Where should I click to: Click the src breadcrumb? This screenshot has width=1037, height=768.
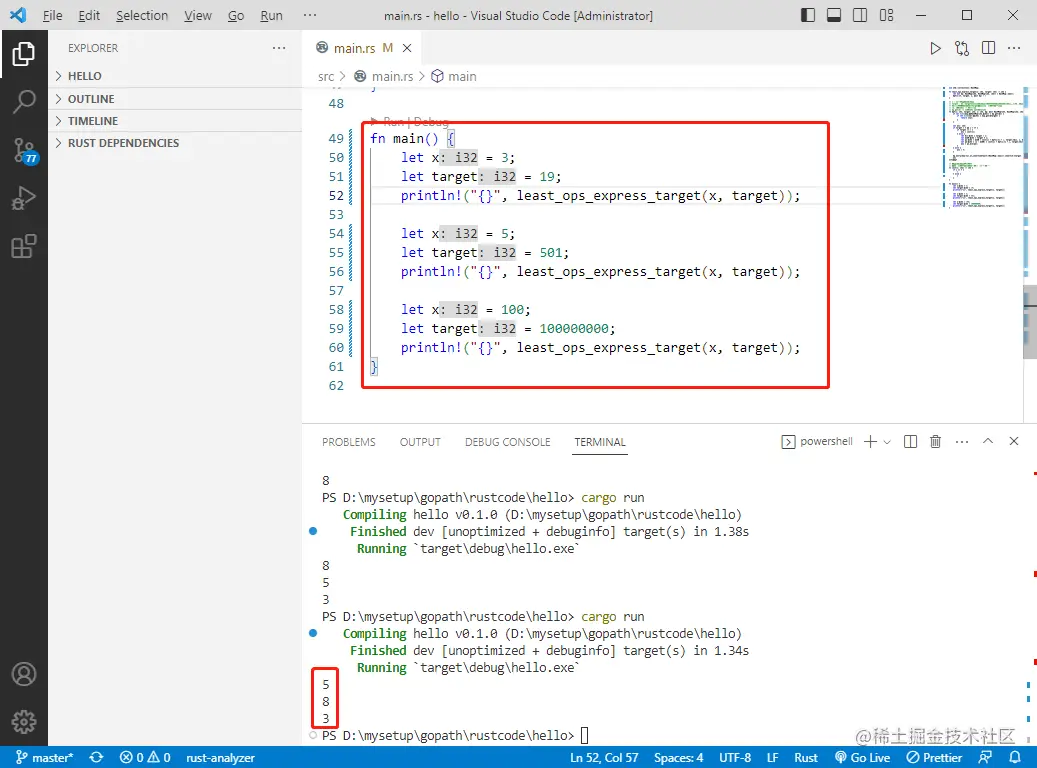[x=325, y=77]
